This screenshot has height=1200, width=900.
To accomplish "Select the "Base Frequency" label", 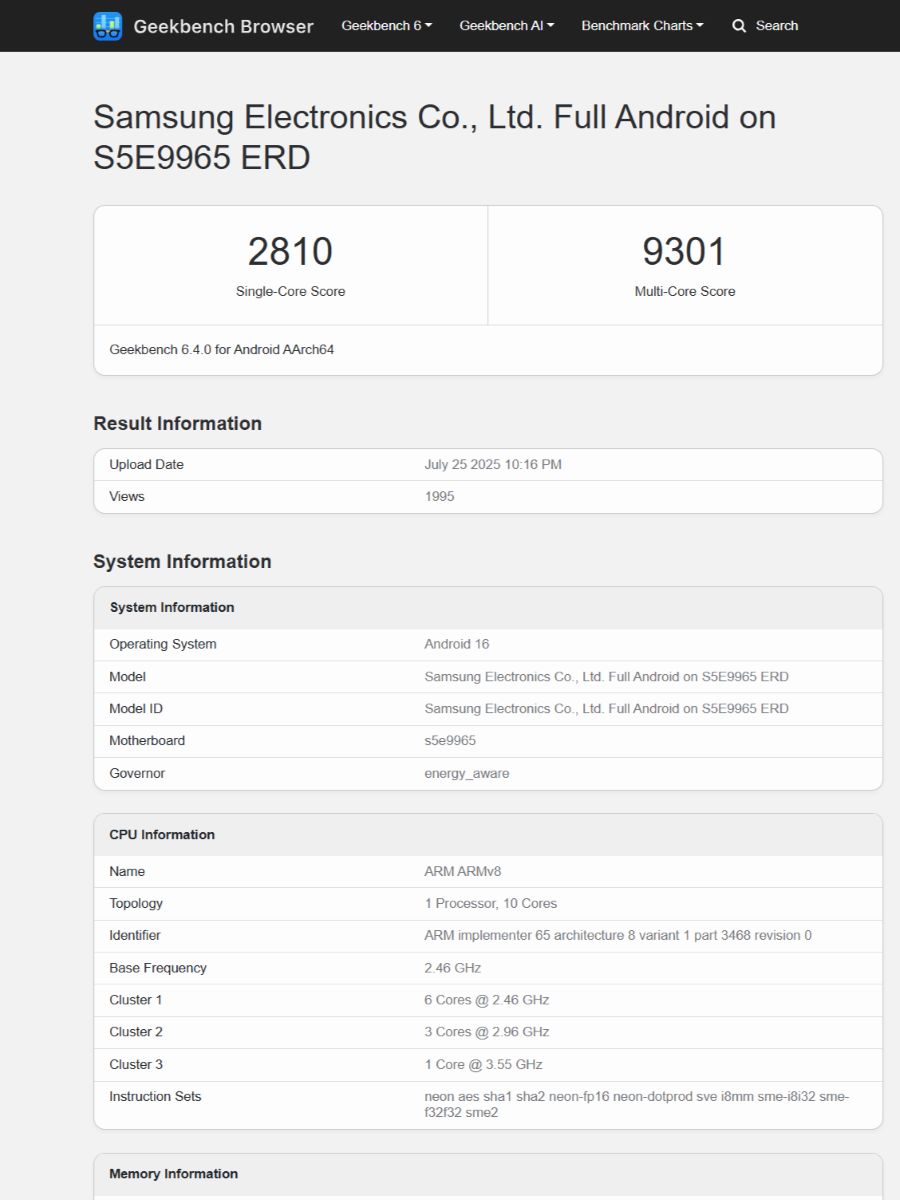I will [158, 968].
